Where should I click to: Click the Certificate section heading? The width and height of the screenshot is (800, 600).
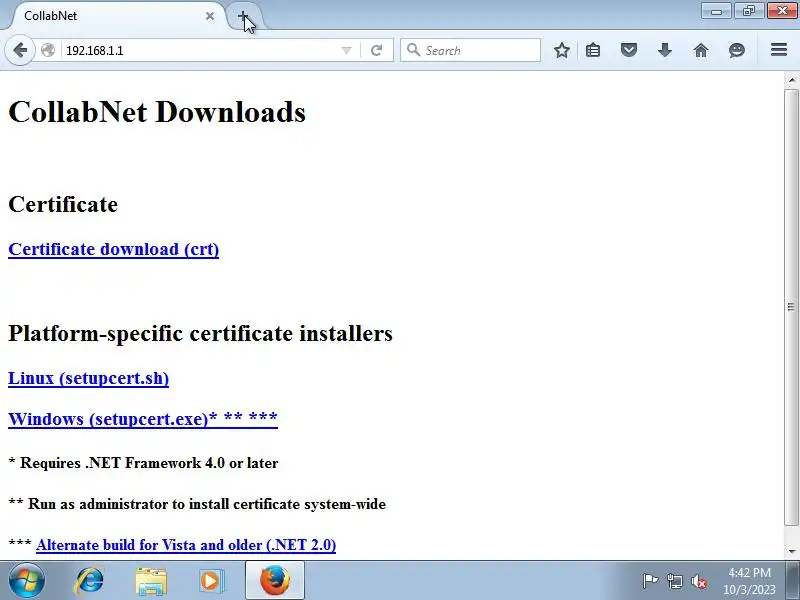(x=63, y=204)
